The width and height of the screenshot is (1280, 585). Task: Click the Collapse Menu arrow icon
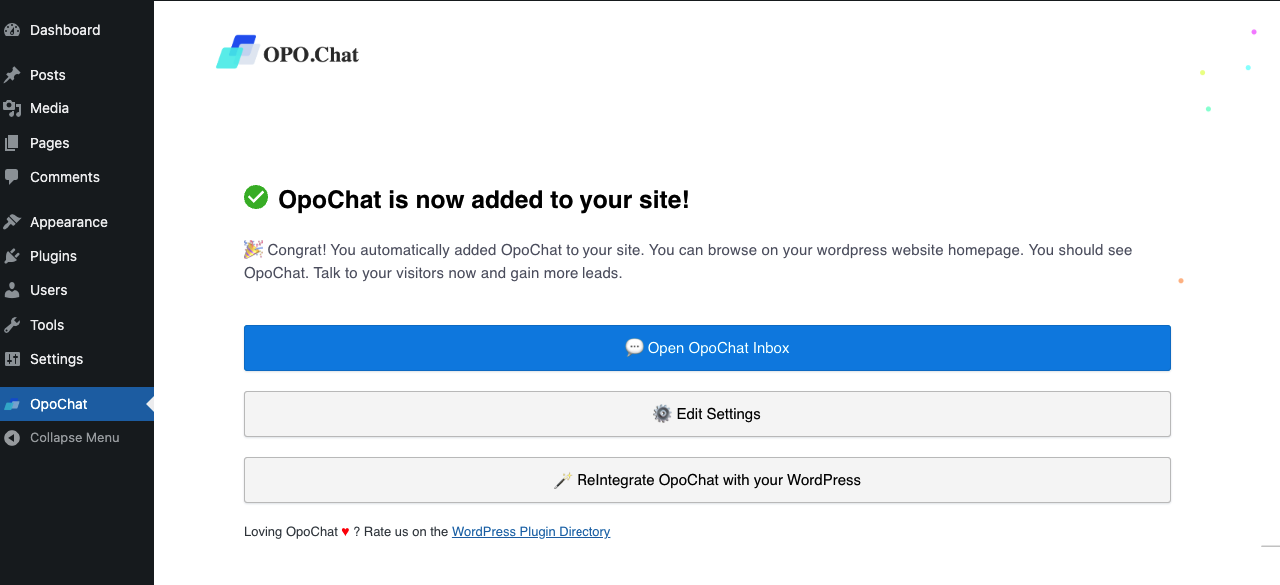(12, 437)
